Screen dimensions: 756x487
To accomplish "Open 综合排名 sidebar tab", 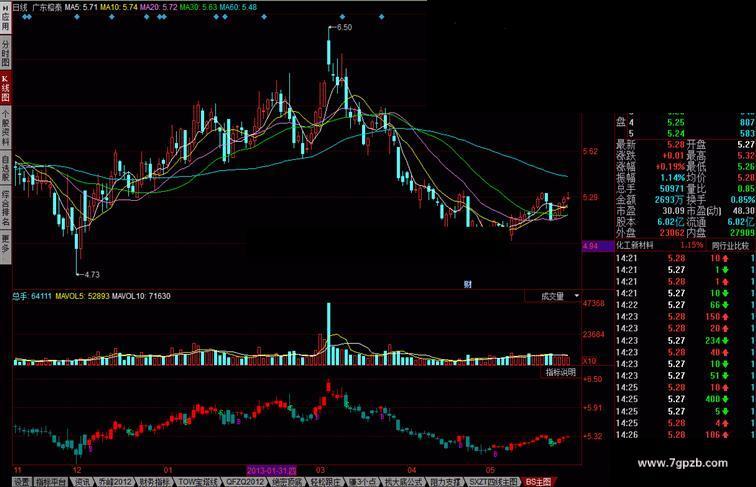I will pos(5,208).
